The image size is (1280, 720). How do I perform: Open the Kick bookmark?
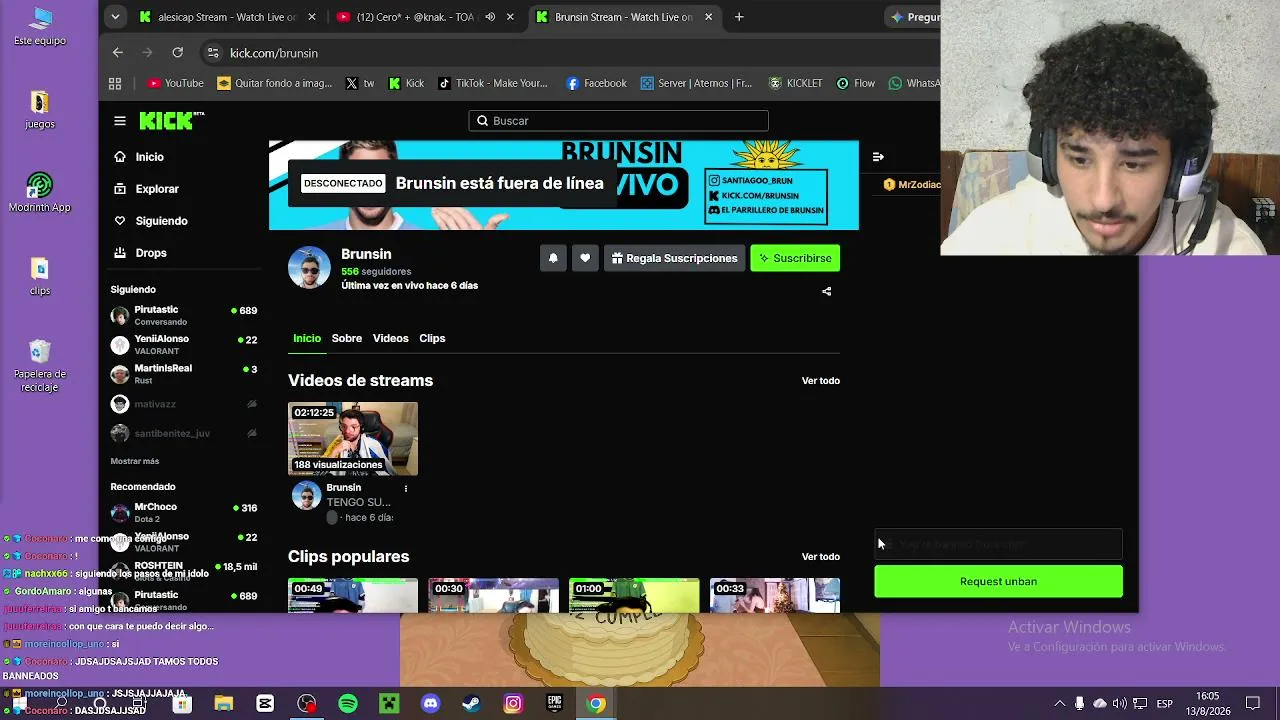click(x=406, y=84)
